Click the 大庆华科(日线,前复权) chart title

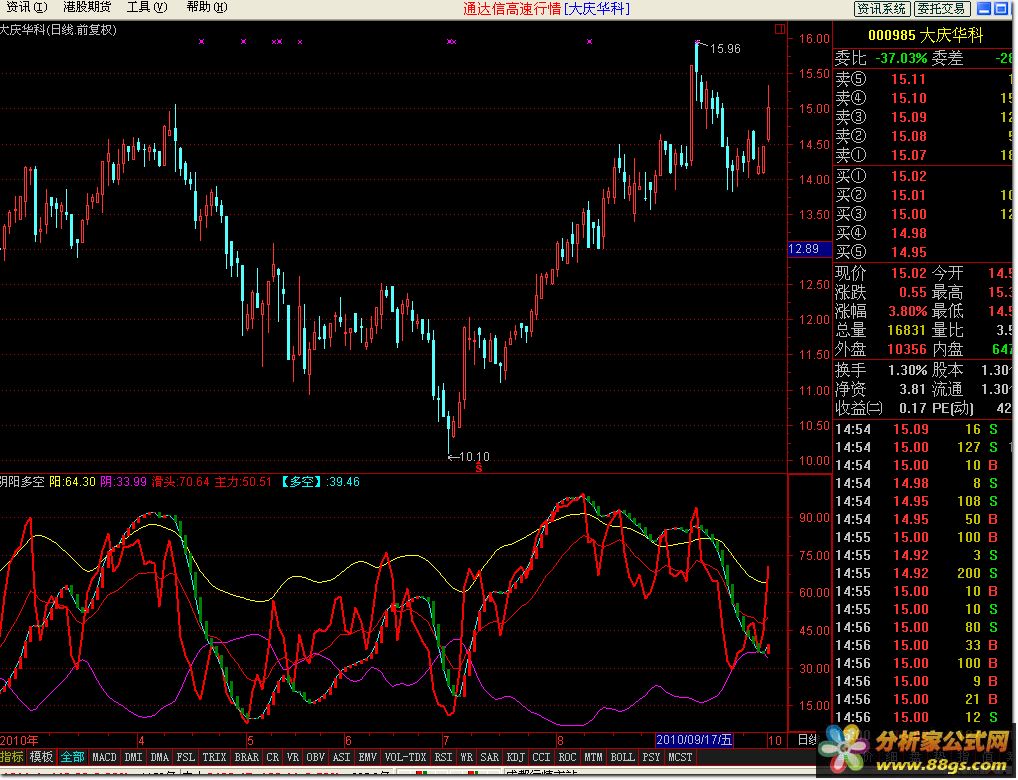pyautogui.click(x=58, y=30)
